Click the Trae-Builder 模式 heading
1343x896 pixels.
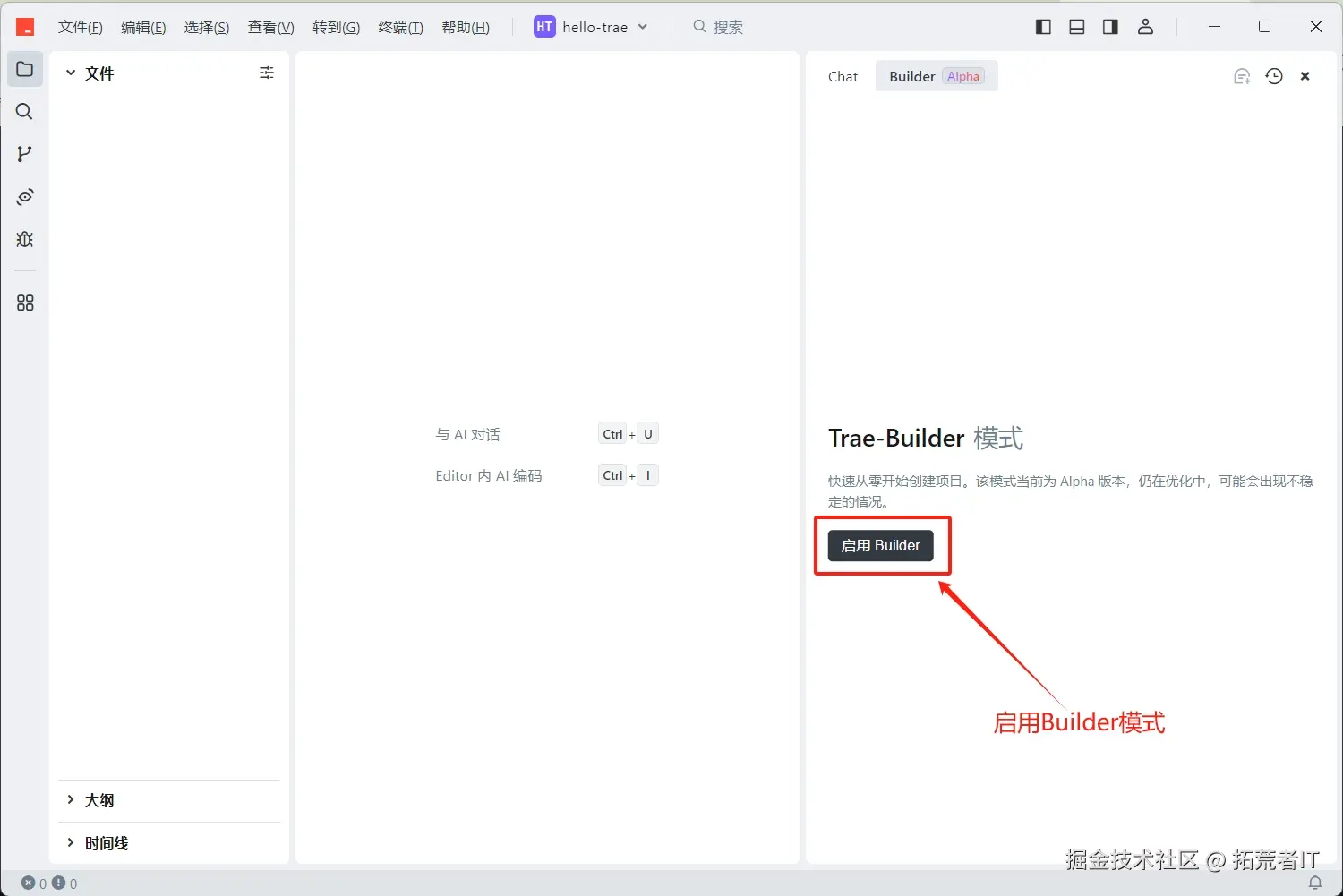coord(926,438)
